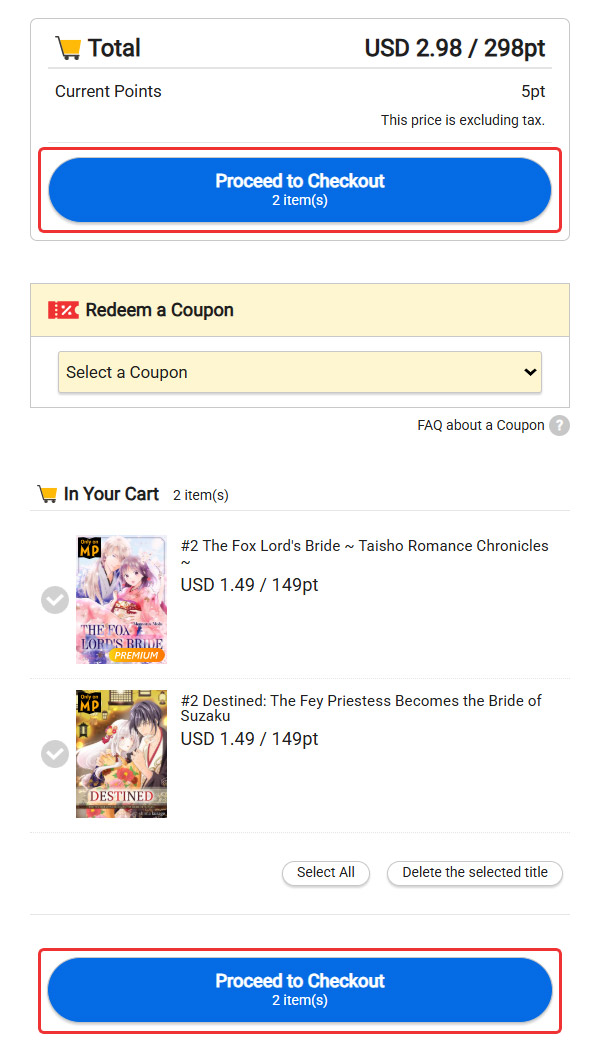
Task: Click the bottom Proceed to Checkout button
Action: (300, 990)
